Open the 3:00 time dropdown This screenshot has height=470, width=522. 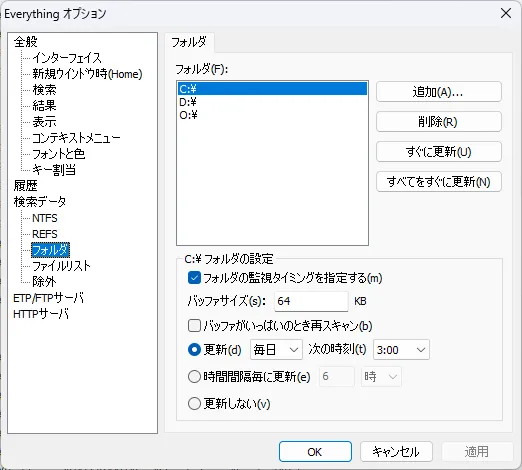point(401,350)
